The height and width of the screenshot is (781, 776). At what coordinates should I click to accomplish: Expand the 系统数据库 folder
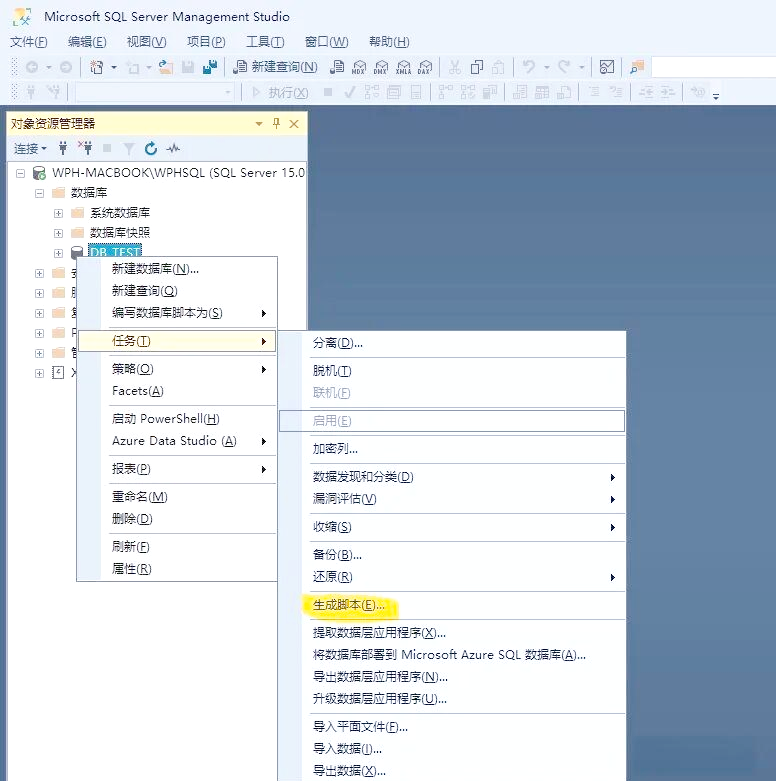[58, 213]
